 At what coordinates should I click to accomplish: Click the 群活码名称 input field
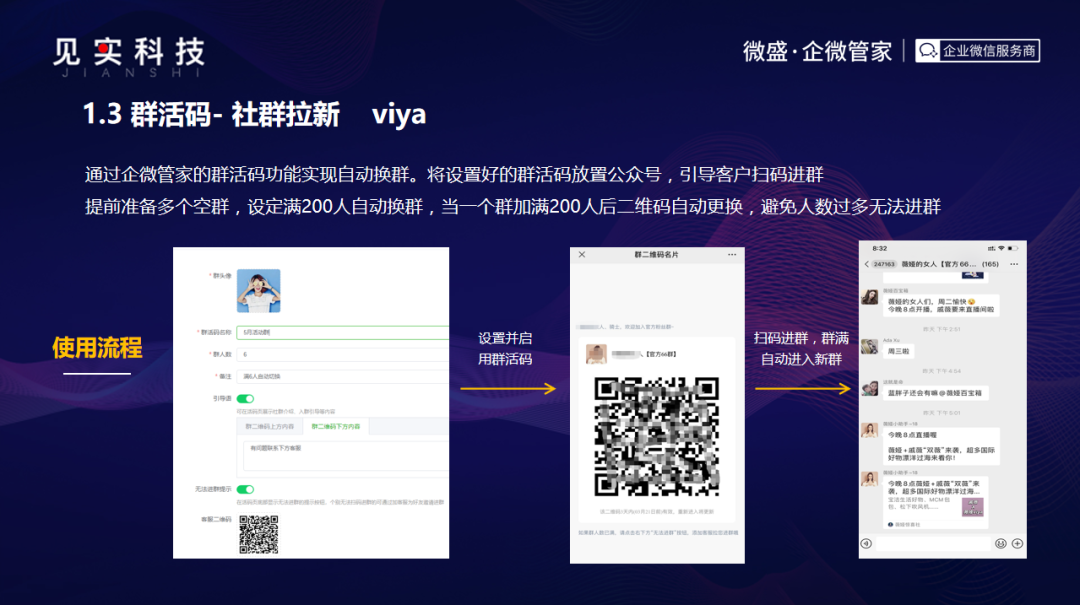(342, 332)
